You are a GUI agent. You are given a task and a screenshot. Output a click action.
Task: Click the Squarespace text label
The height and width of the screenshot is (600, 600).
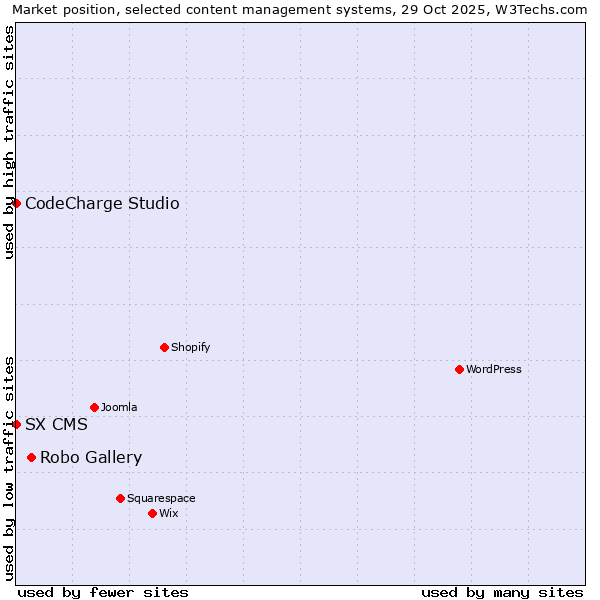click(x=161, y=499)
